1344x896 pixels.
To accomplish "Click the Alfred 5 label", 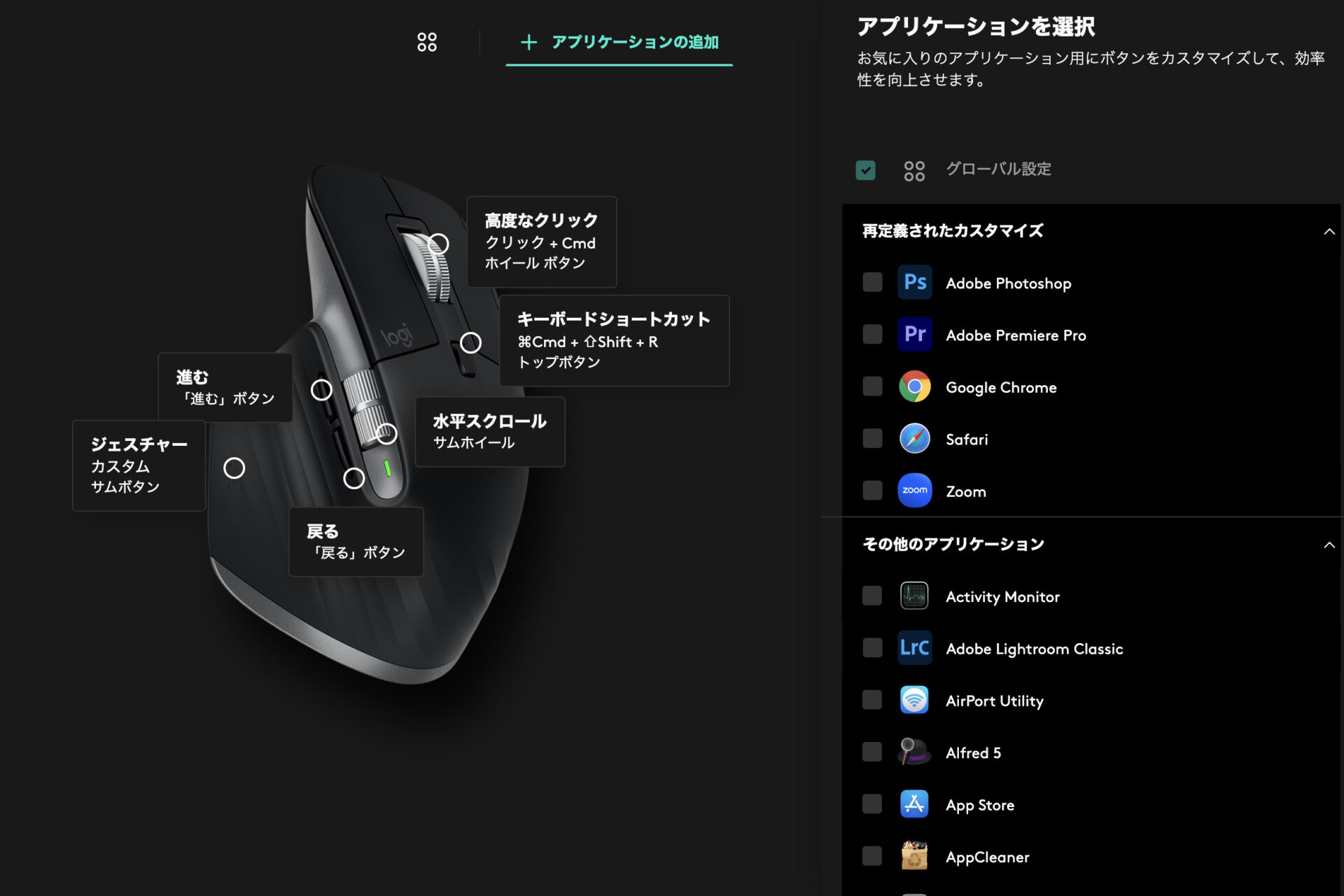I will coord(973,753).
